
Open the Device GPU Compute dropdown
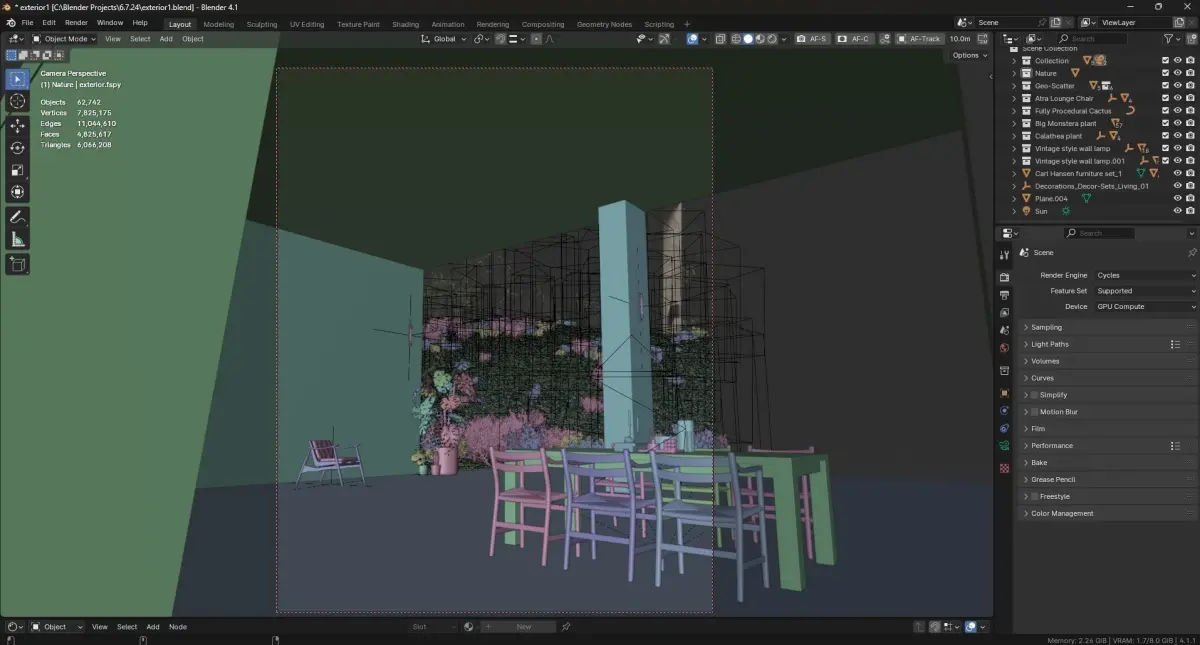tap(1145, 307)
